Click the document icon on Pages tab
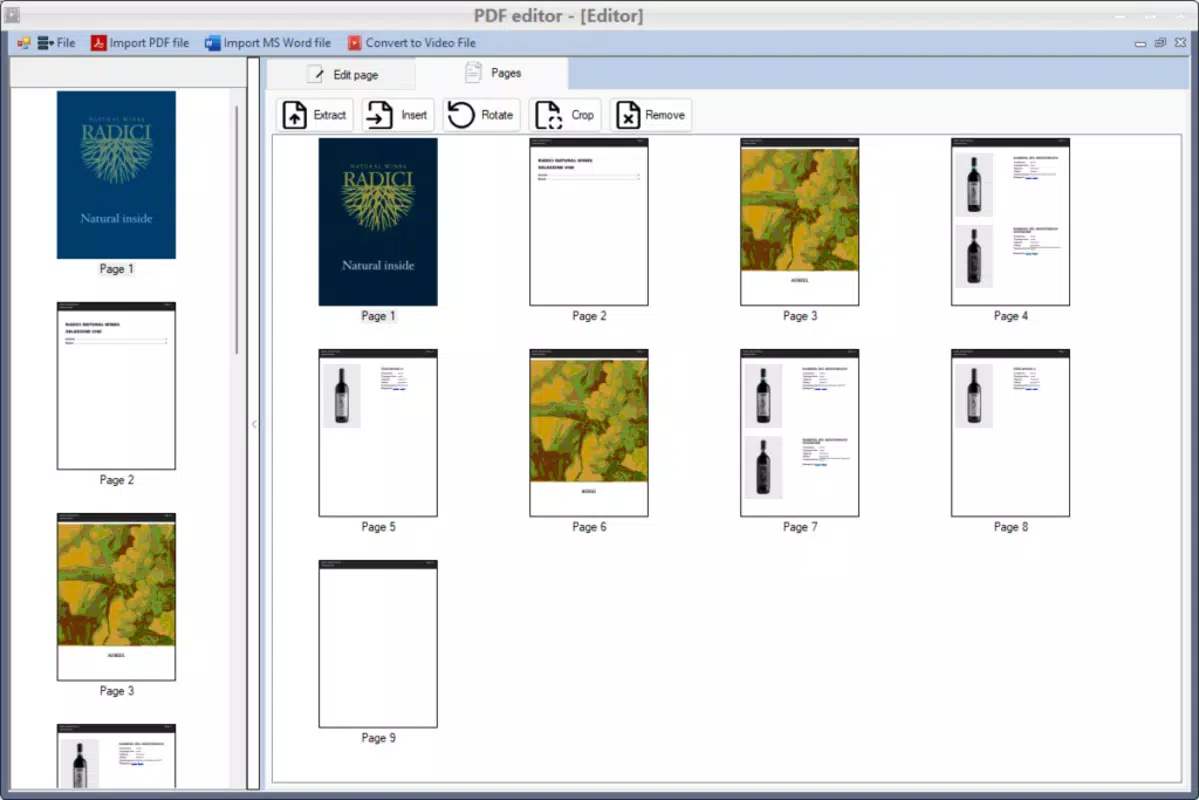 [x=473, y=73]
